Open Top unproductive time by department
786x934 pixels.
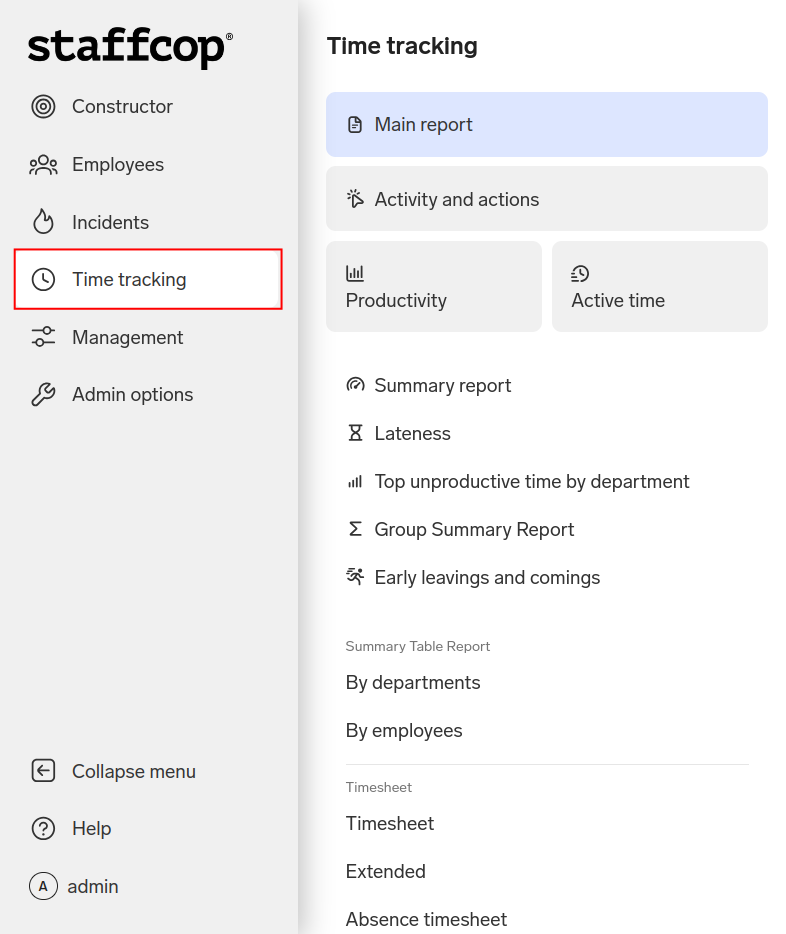(531, 482)
